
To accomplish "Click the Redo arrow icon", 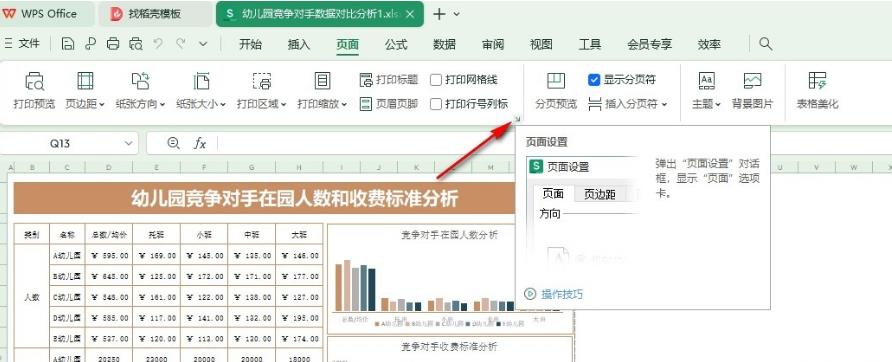I will [181, 44].
